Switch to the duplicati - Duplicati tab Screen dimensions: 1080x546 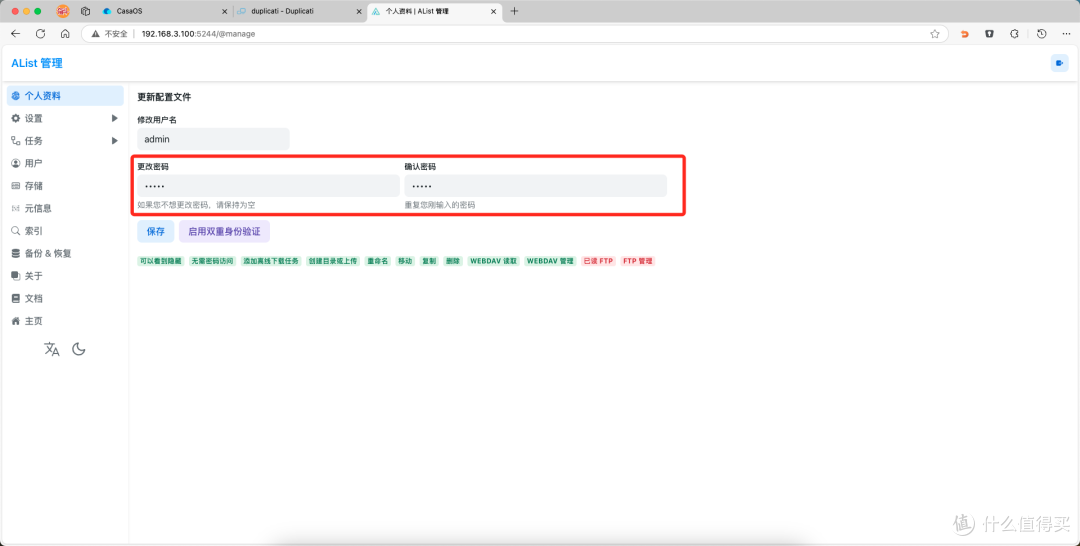[x=300, y=12]
